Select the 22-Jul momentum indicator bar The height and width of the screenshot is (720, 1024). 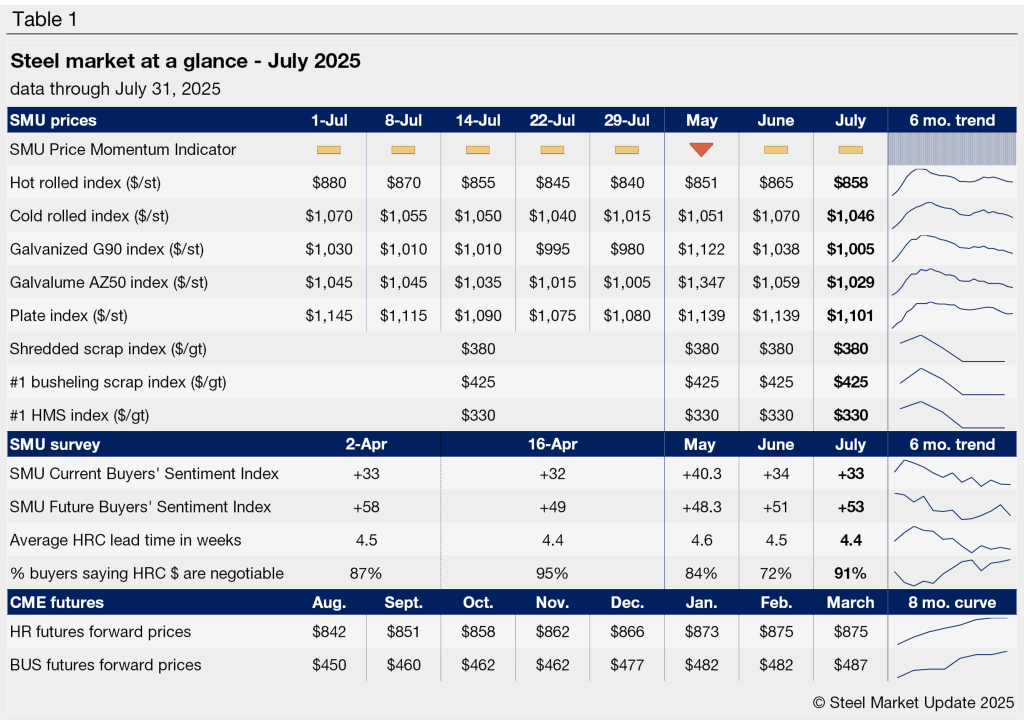pyautogui.click(x=552, y=150)
